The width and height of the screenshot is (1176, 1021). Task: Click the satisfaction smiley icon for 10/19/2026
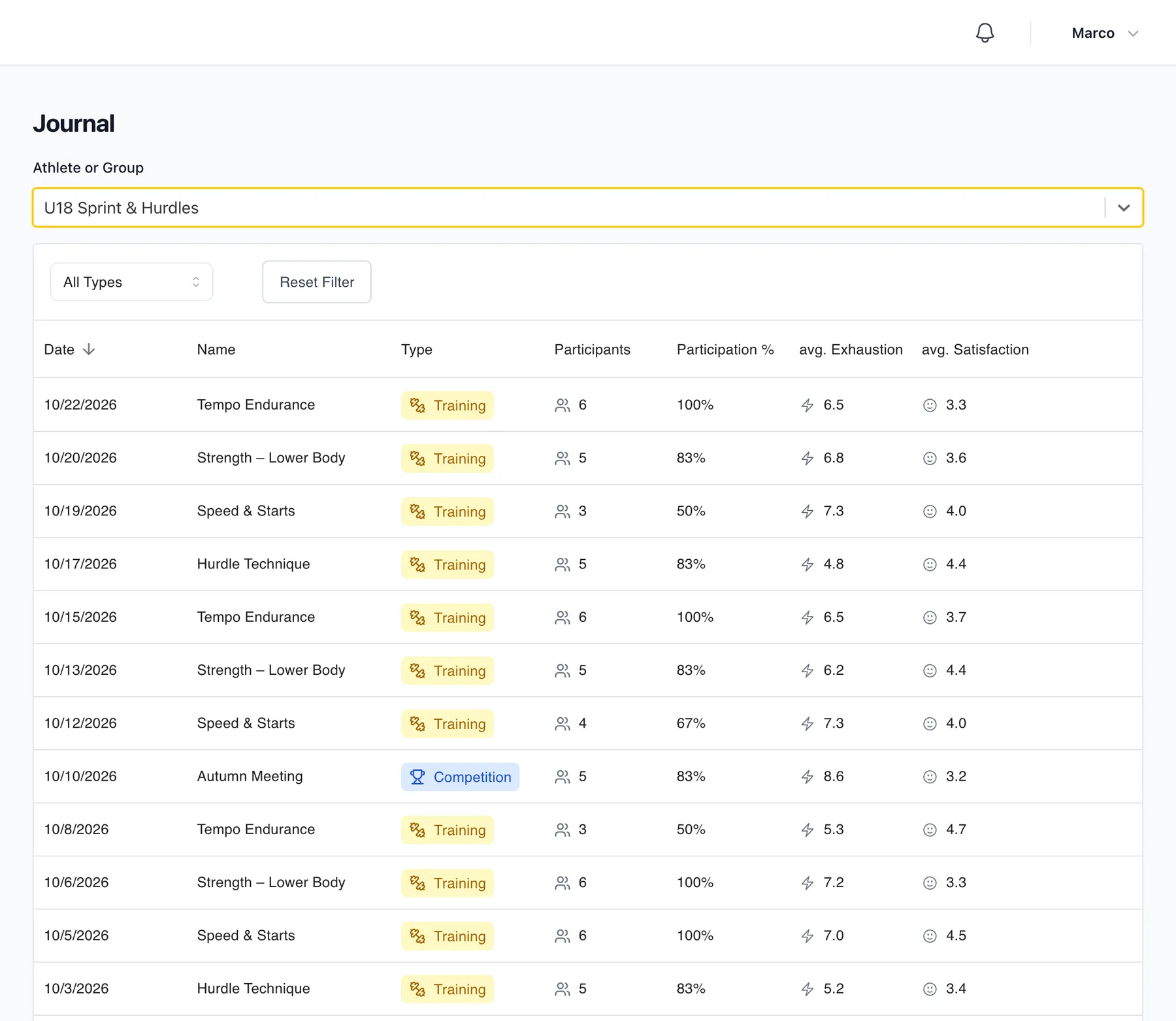point(930,511)
